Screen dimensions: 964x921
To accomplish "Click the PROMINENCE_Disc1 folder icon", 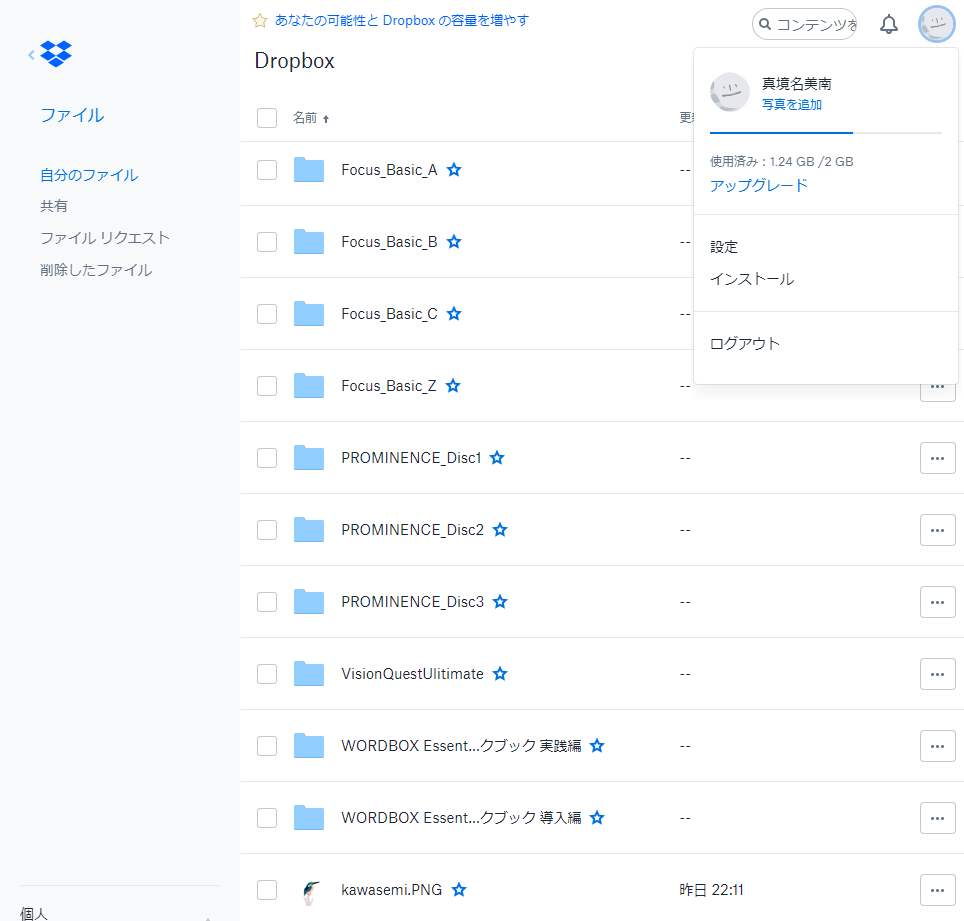I will click(309, 457).
